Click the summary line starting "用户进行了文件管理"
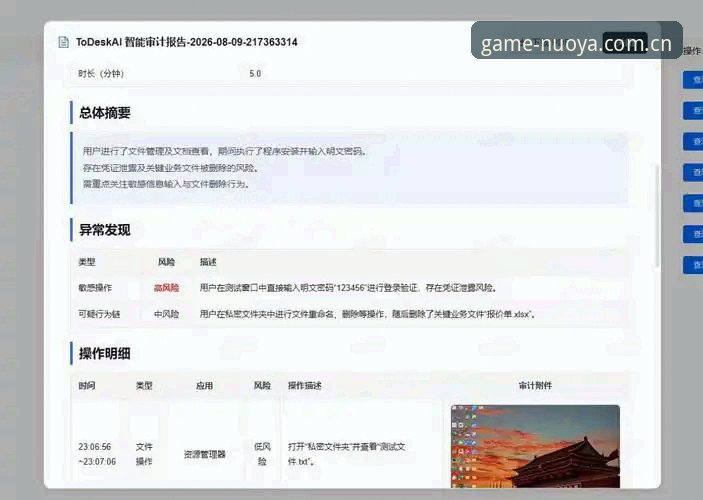The width and height of the screenshot is (703, 500). (225, 152)
